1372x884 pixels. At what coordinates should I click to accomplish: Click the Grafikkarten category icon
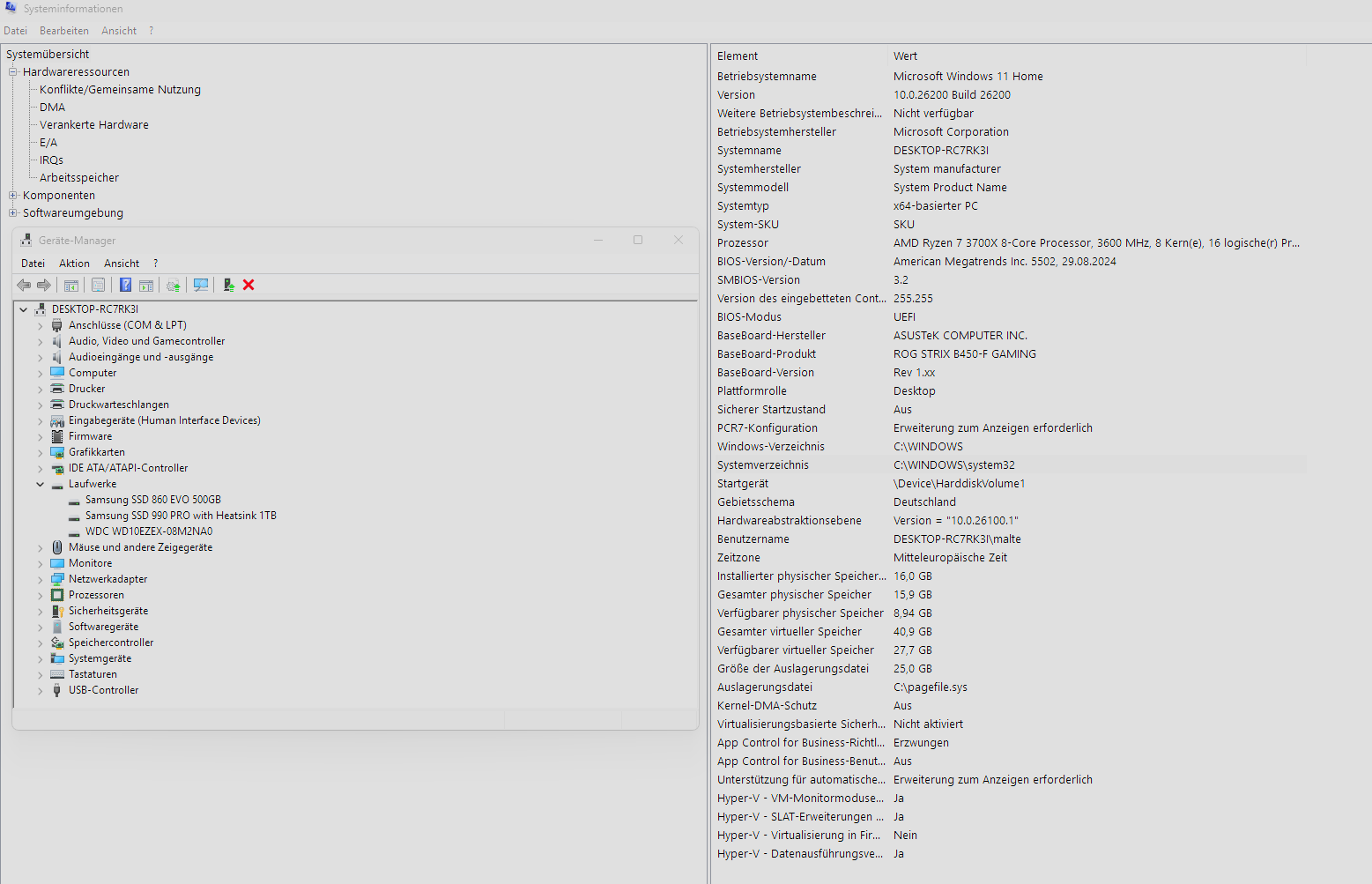[x=57, y=452]
